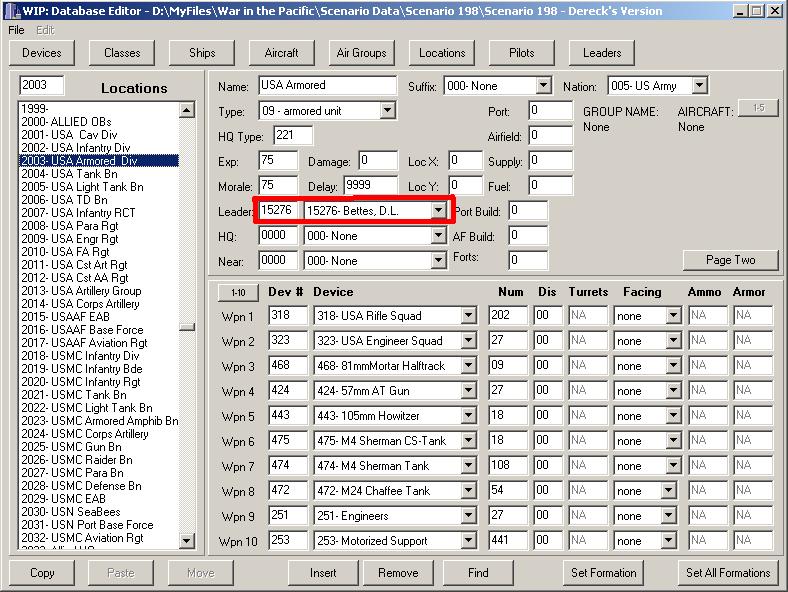788x592 pixels.
Task: Open the Type dropdown
Action: click(x=387, y=111)
